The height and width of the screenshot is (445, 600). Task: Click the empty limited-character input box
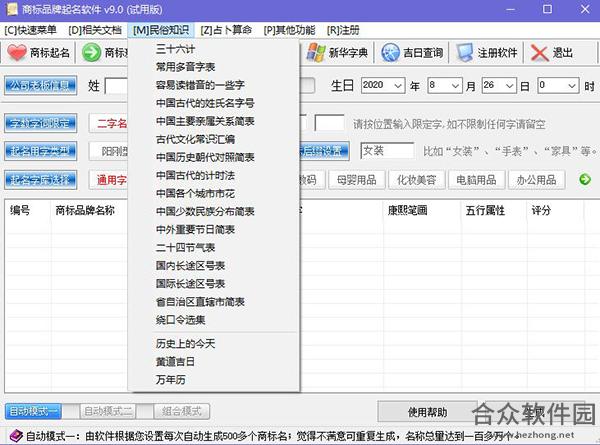point(329,123)
